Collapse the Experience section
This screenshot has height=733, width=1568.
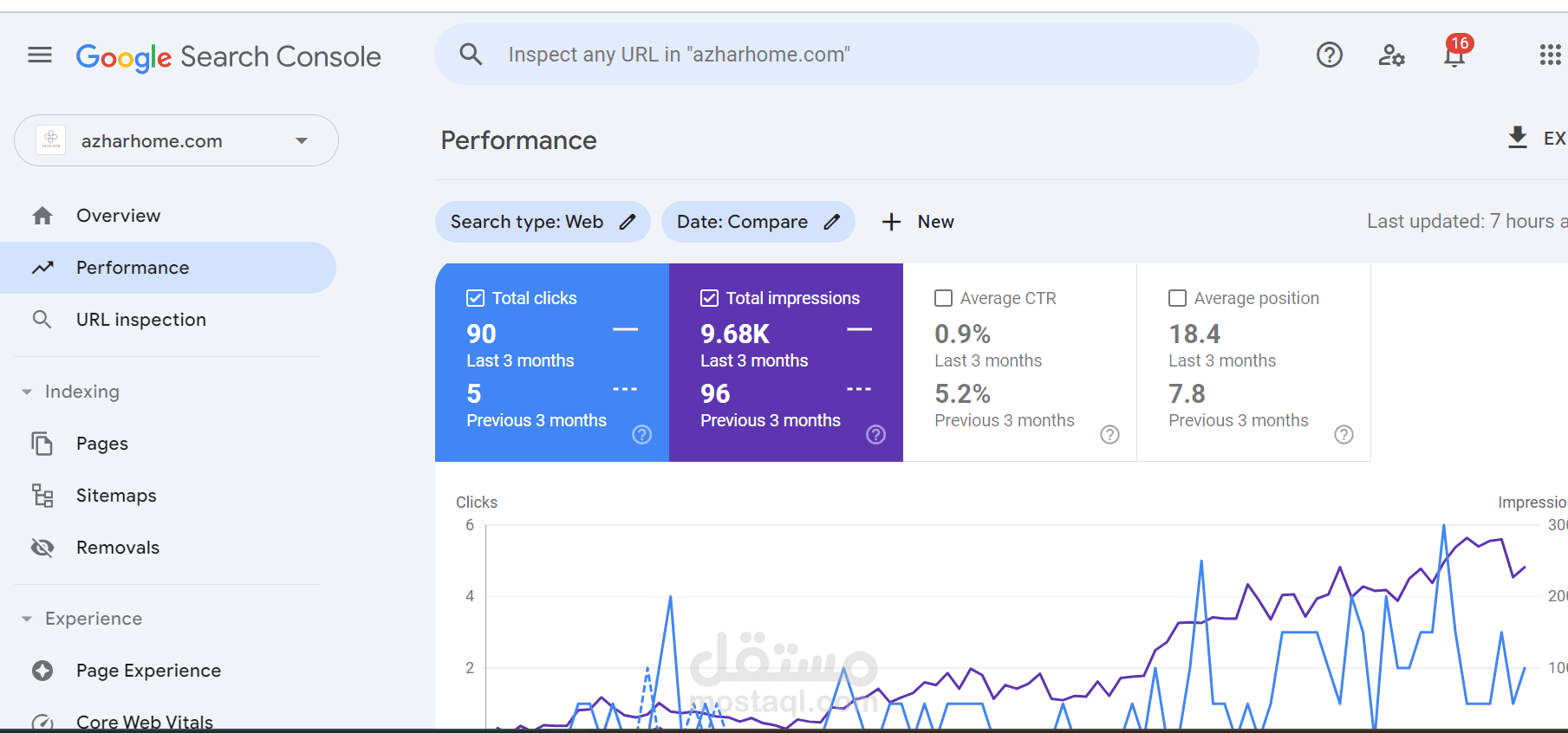click(27, 619)
